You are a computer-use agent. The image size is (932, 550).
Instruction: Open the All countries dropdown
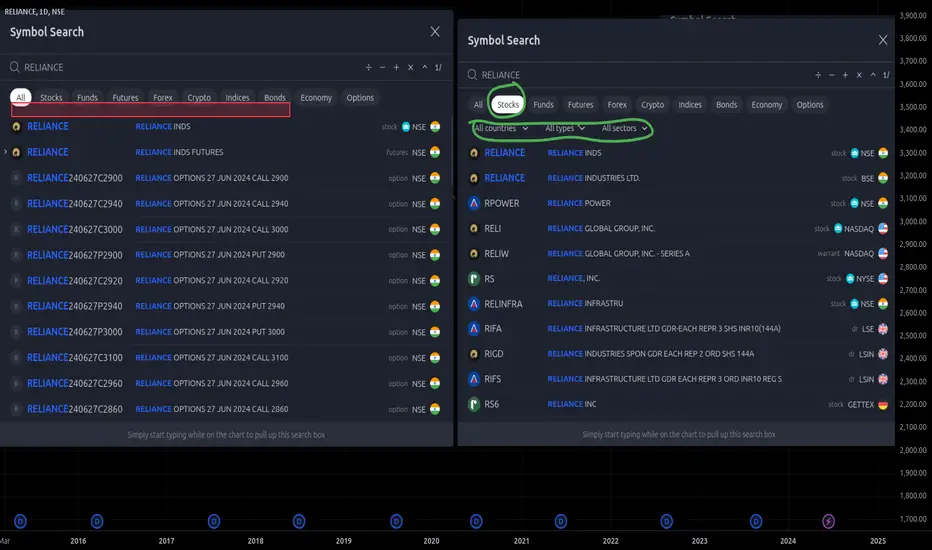pos(501,128)
